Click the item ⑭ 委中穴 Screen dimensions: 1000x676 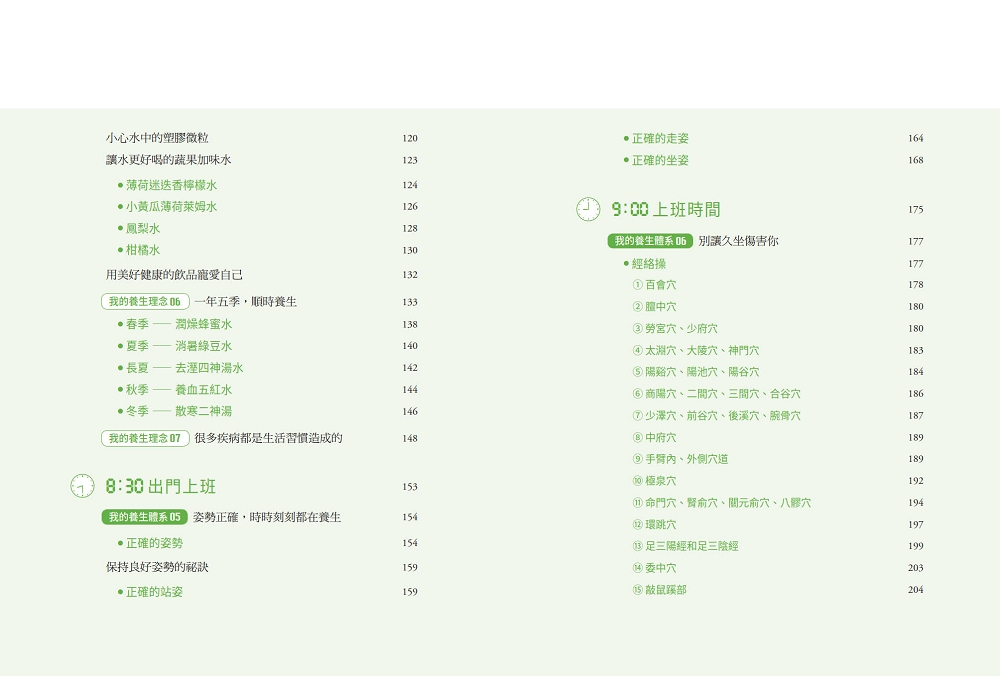coord(654,568)
